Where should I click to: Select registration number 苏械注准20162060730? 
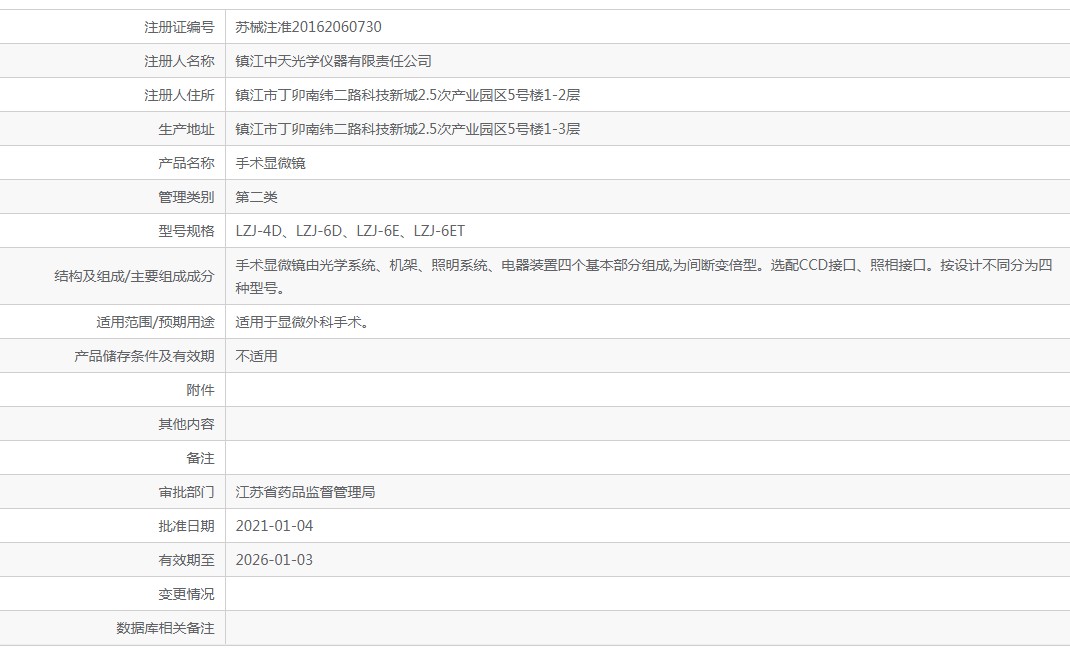click(308, 27)
